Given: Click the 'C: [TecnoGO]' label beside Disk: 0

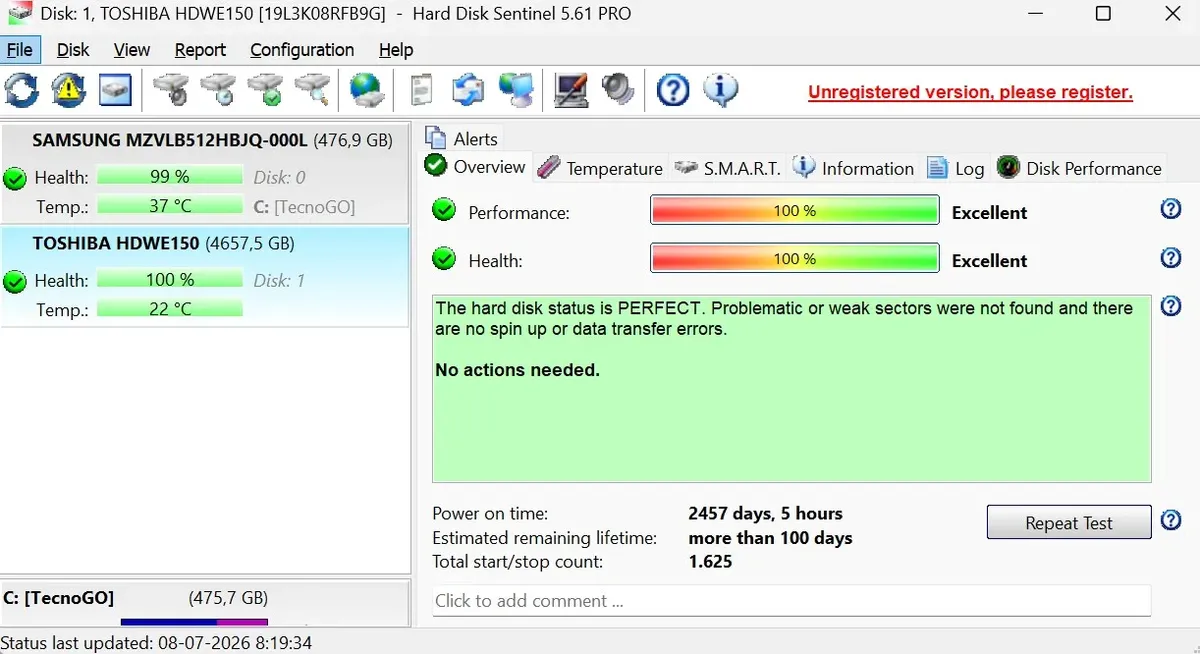Looking at the screenshot, I should tap(304, 207).
